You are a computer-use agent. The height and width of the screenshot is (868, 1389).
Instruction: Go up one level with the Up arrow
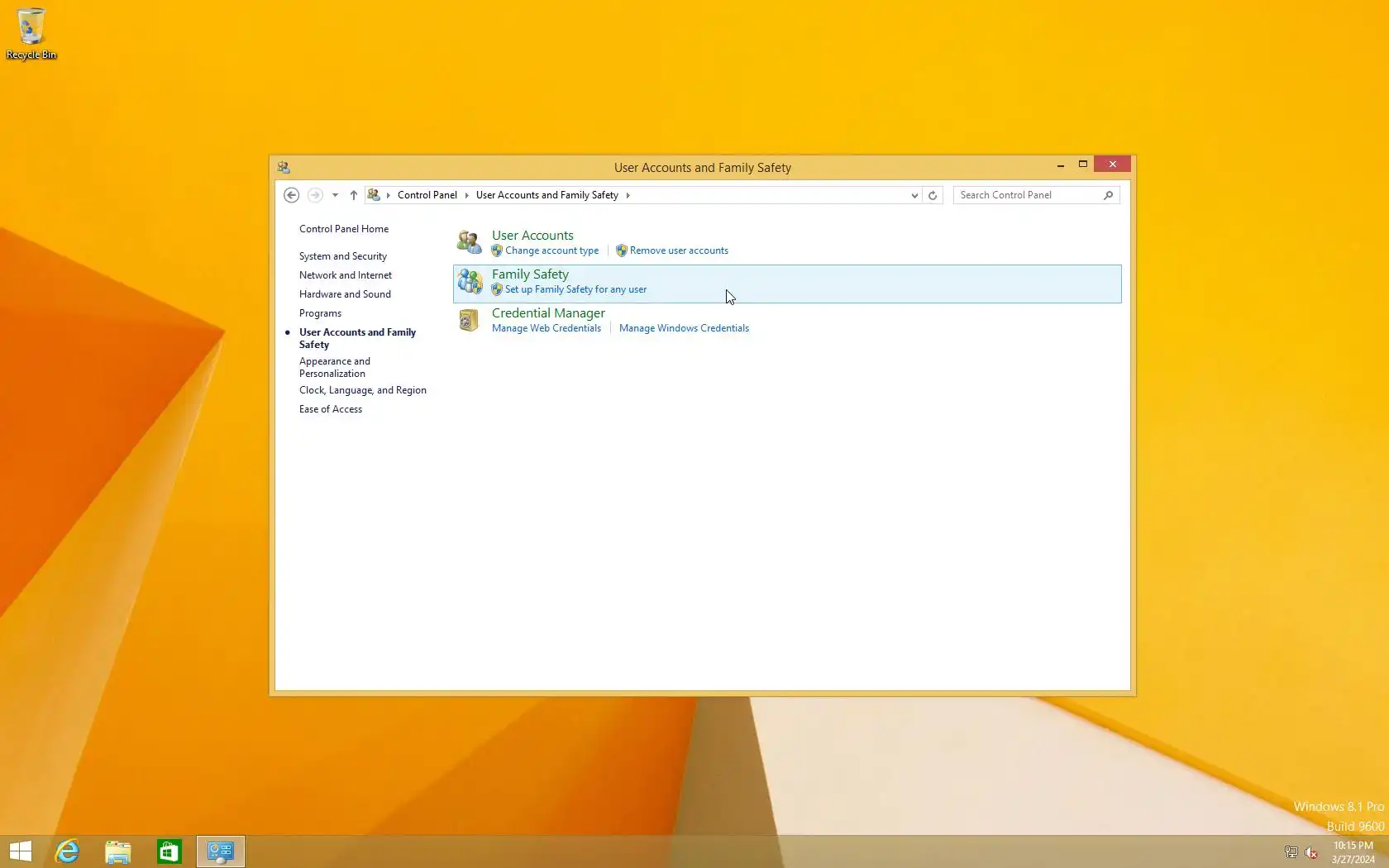coord(354,195)
